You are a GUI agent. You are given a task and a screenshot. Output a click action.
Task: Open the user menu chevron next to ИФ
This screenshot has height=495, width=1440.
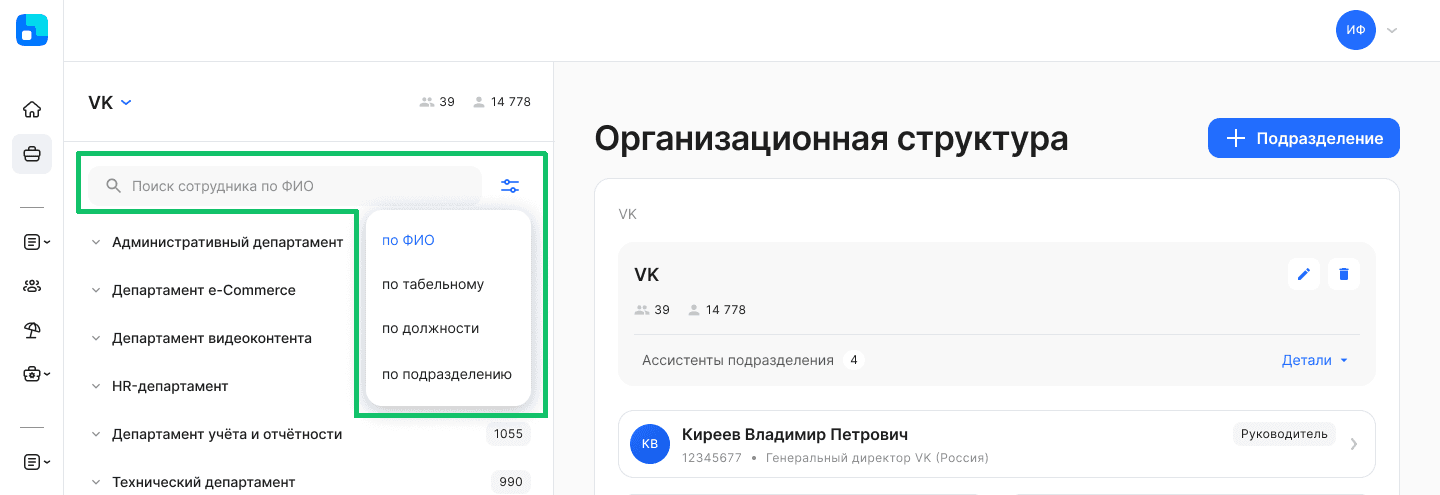click(1391, 30)
